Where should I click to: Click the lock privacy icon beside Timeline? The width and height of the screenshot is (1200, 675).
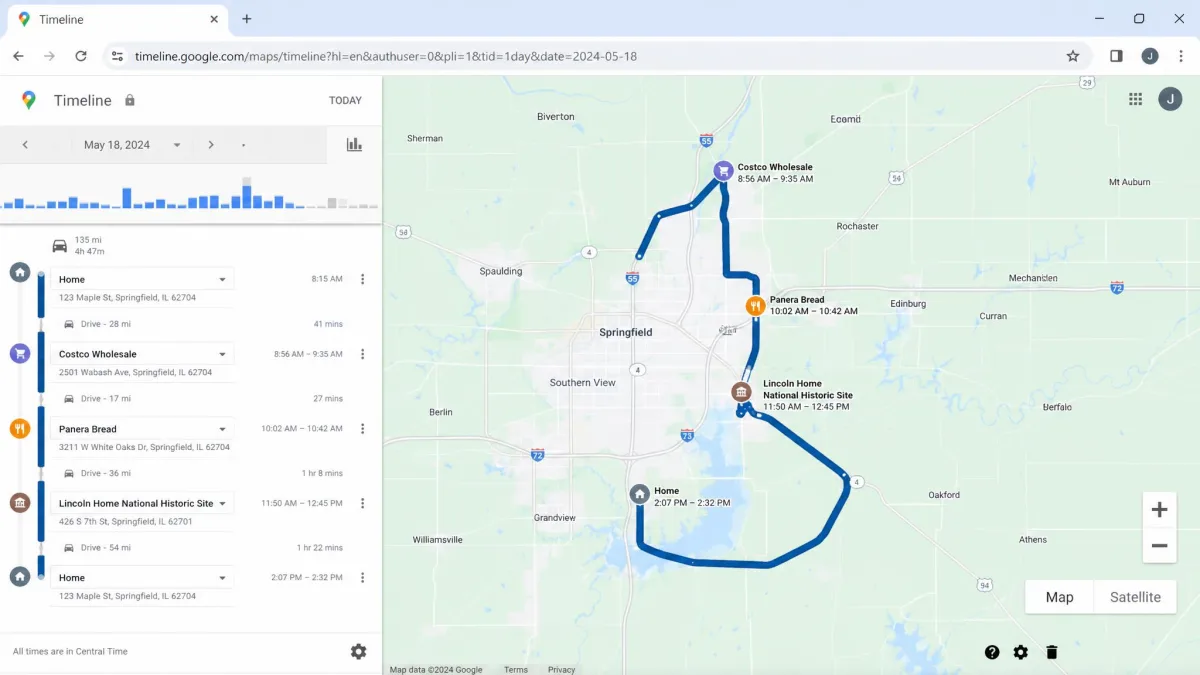[x=129, y=100]
